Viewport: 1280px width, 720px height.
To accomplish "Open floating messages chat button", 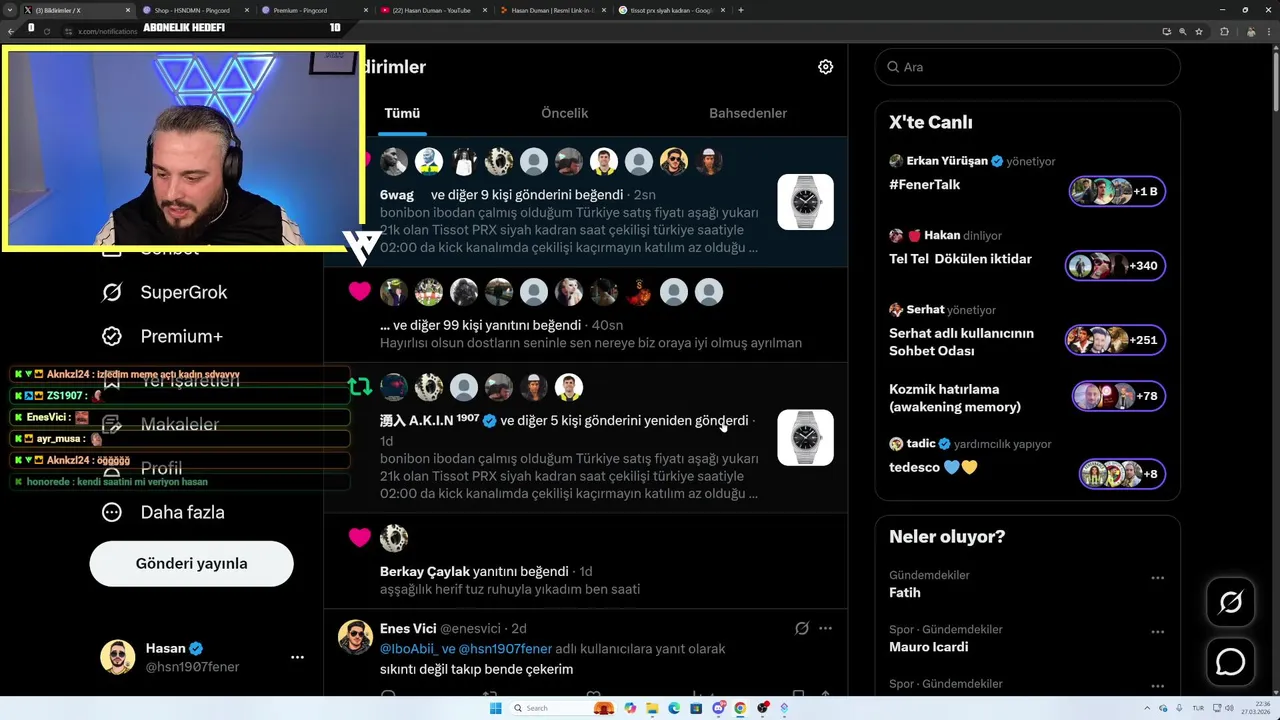I will click(x=1230, y=662).
